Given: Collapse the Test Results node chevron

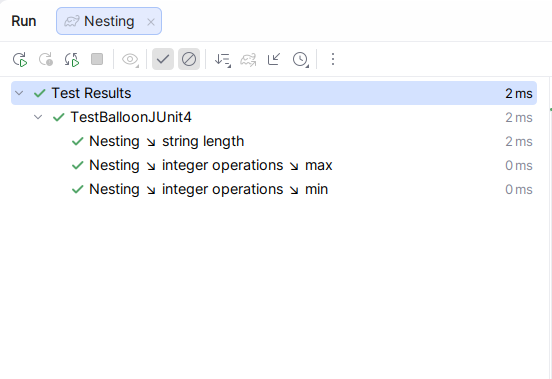Looking at the screenshot, I should click(x=19, y=93).
